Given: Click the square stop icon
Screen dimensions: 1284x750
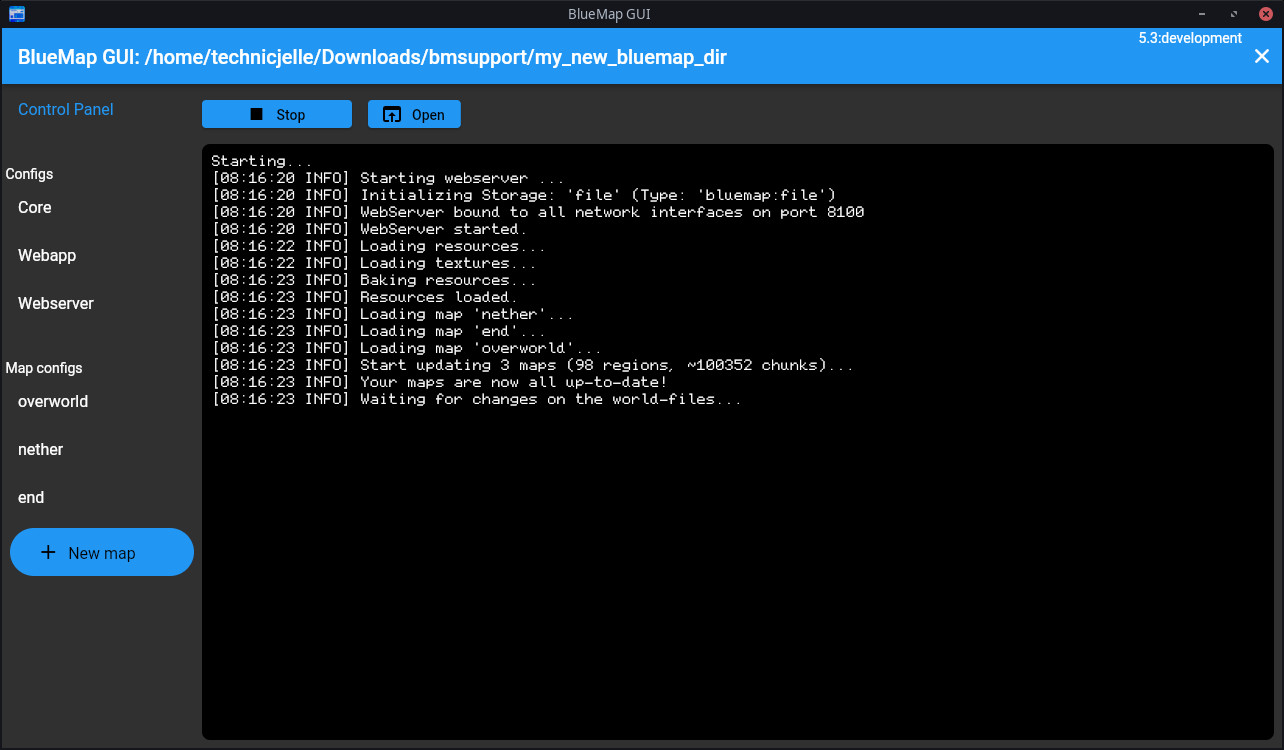Looking at the screenshot, I should [x=256, y=114].
